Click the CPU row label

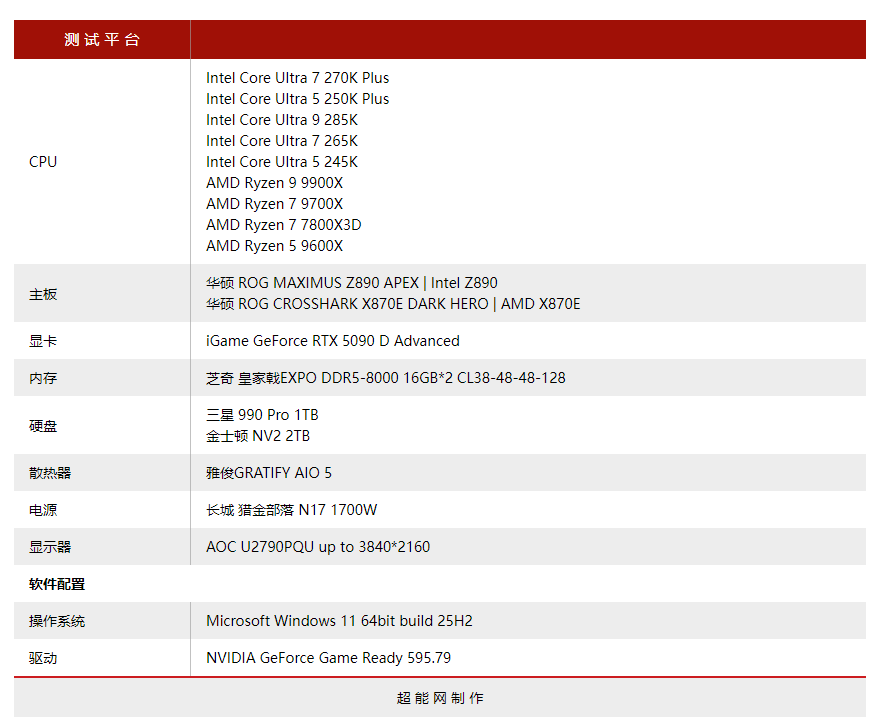[x=43, y=162]
